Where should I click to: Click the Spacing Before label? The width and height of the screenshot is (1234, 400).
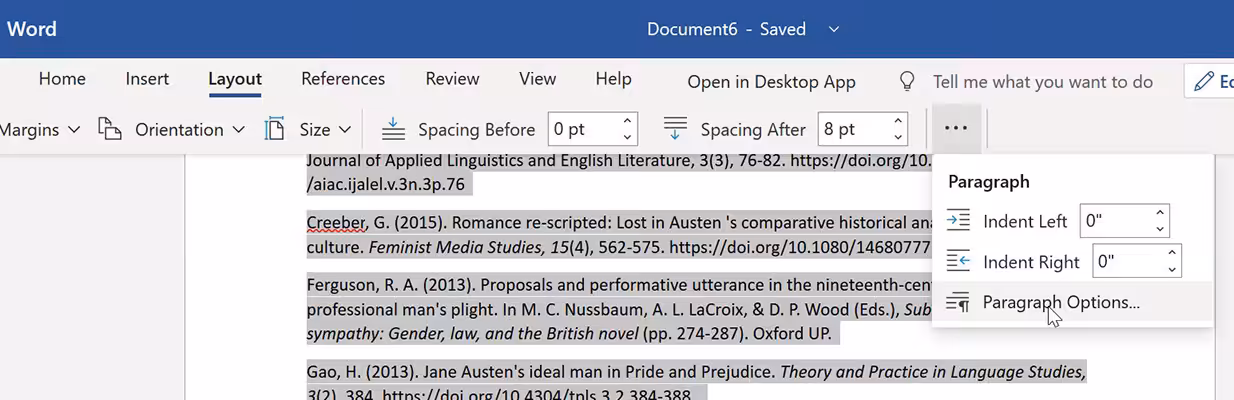pos(477,130)
